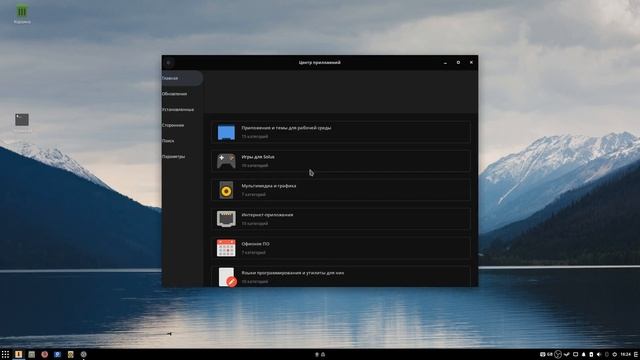Launch the yellowish app icon on the taskbar
640x360 pixels.
[71, 354]
